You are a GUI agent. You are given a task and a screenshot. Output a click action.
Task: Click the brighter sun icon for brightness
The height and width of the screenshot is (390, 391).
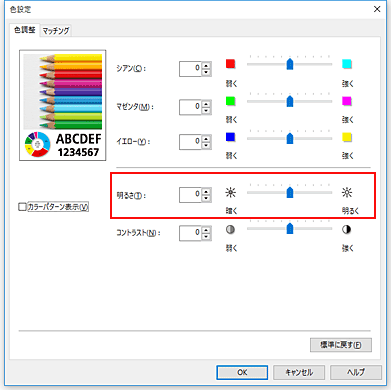347,192
